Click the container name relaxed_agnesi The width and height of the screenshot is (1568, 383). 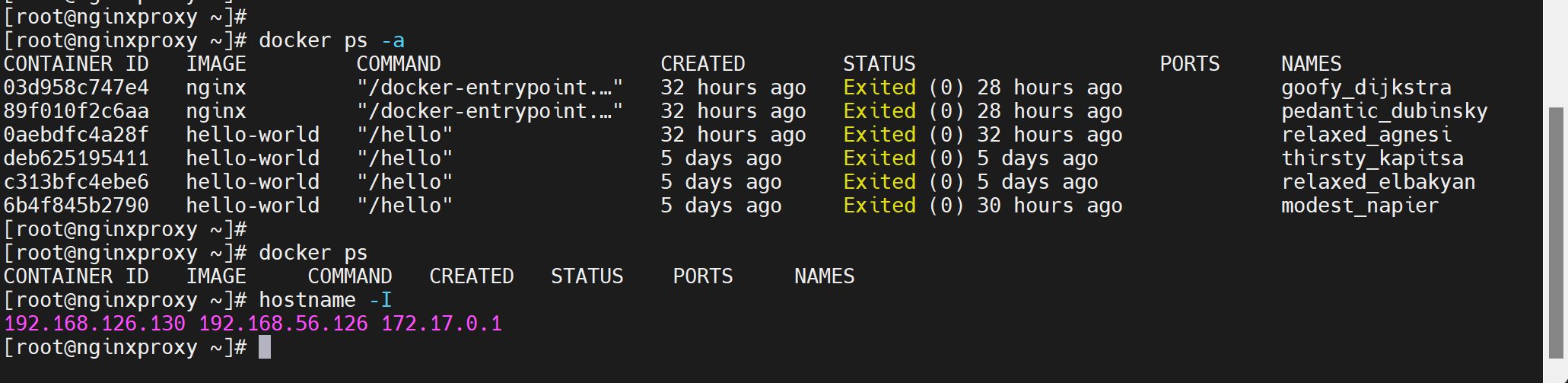1366,135
